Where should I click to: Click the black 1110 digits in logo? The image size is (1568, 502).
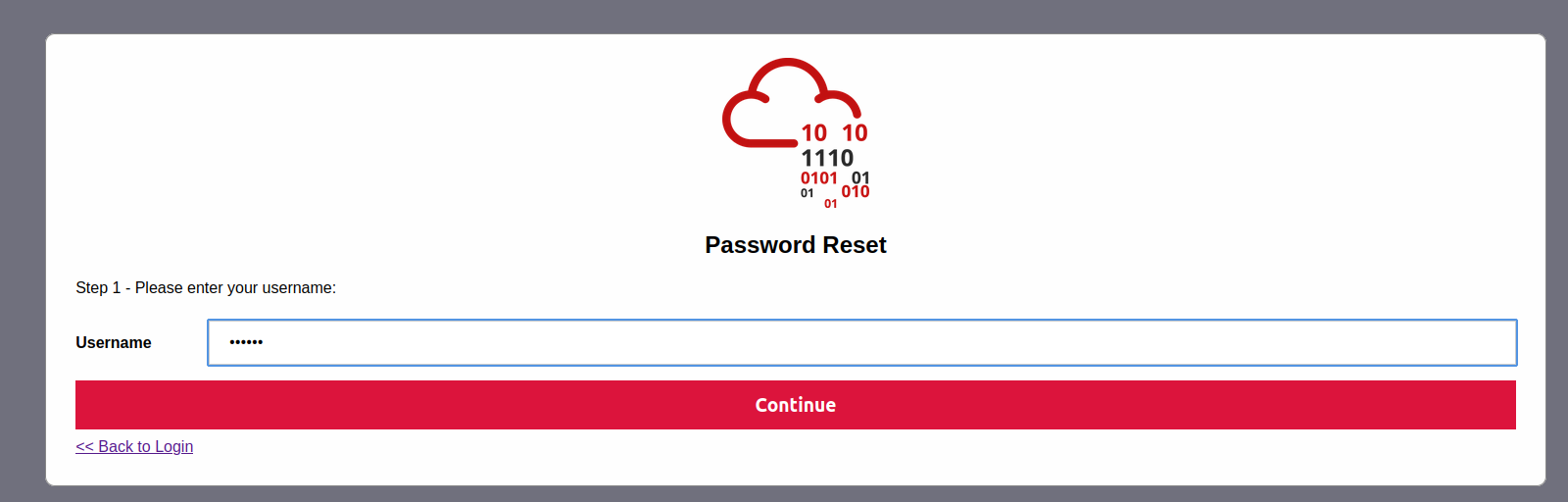[827, 158]
